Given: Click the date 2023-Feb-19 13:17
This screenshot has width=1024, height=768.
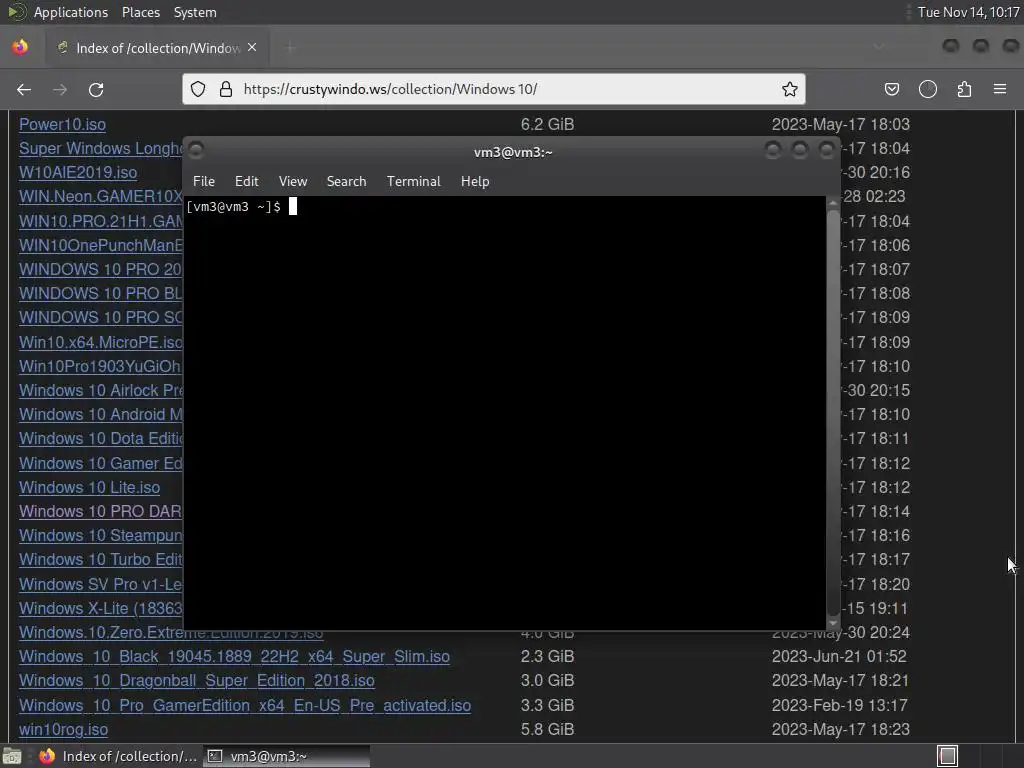Looking at the screenshot, I should 839,705.
